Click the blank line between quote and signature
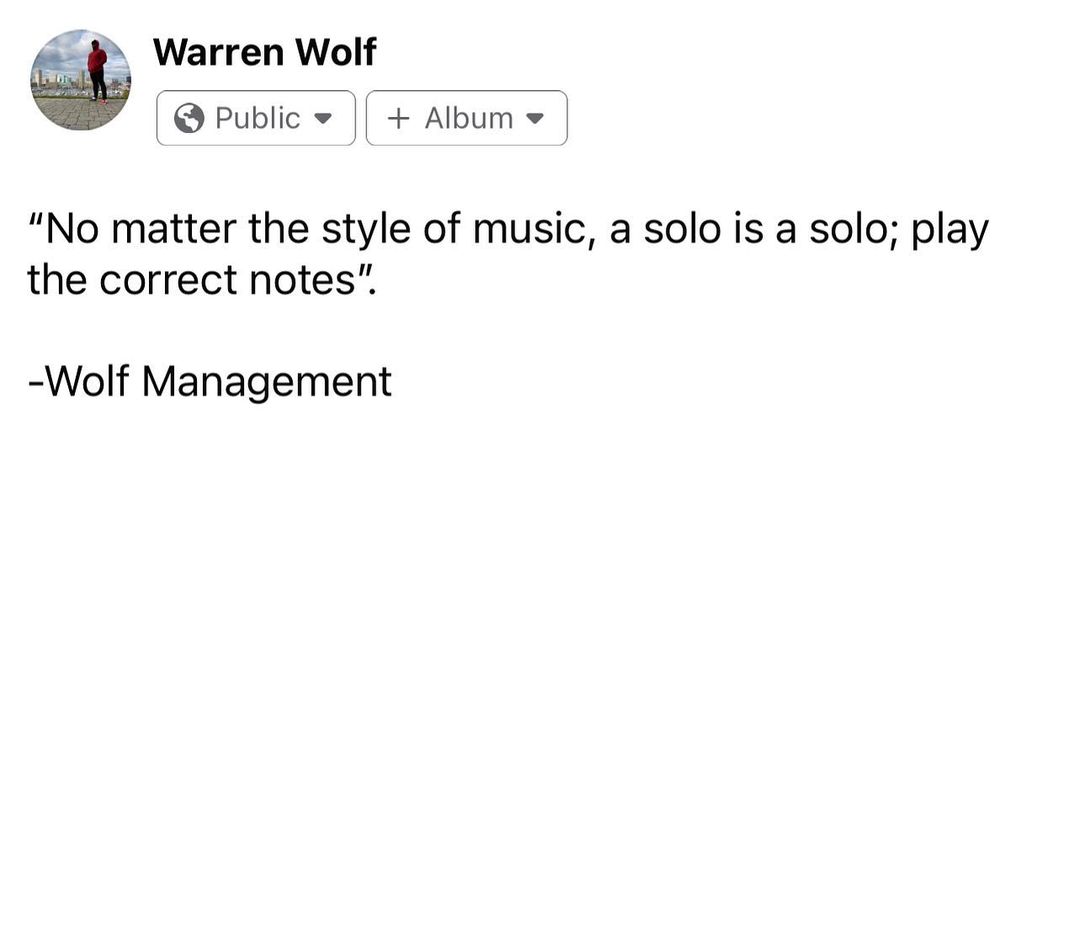Viewport: 1080px width, 947px height. coord(300,331)
